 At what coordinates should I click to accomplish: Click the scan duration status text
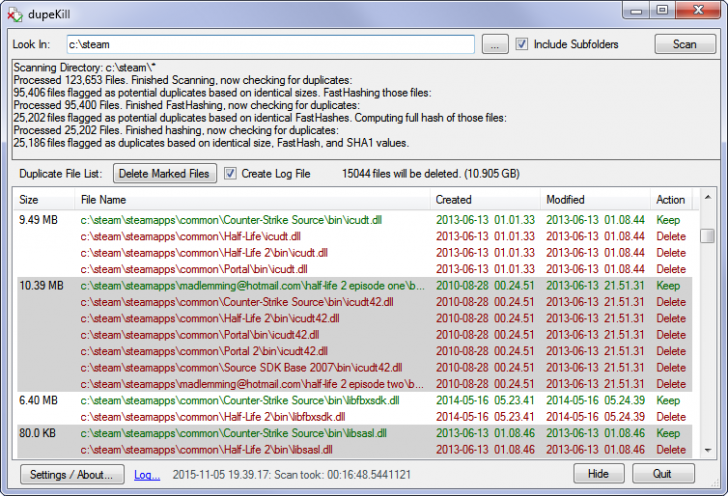coord(292,475)
